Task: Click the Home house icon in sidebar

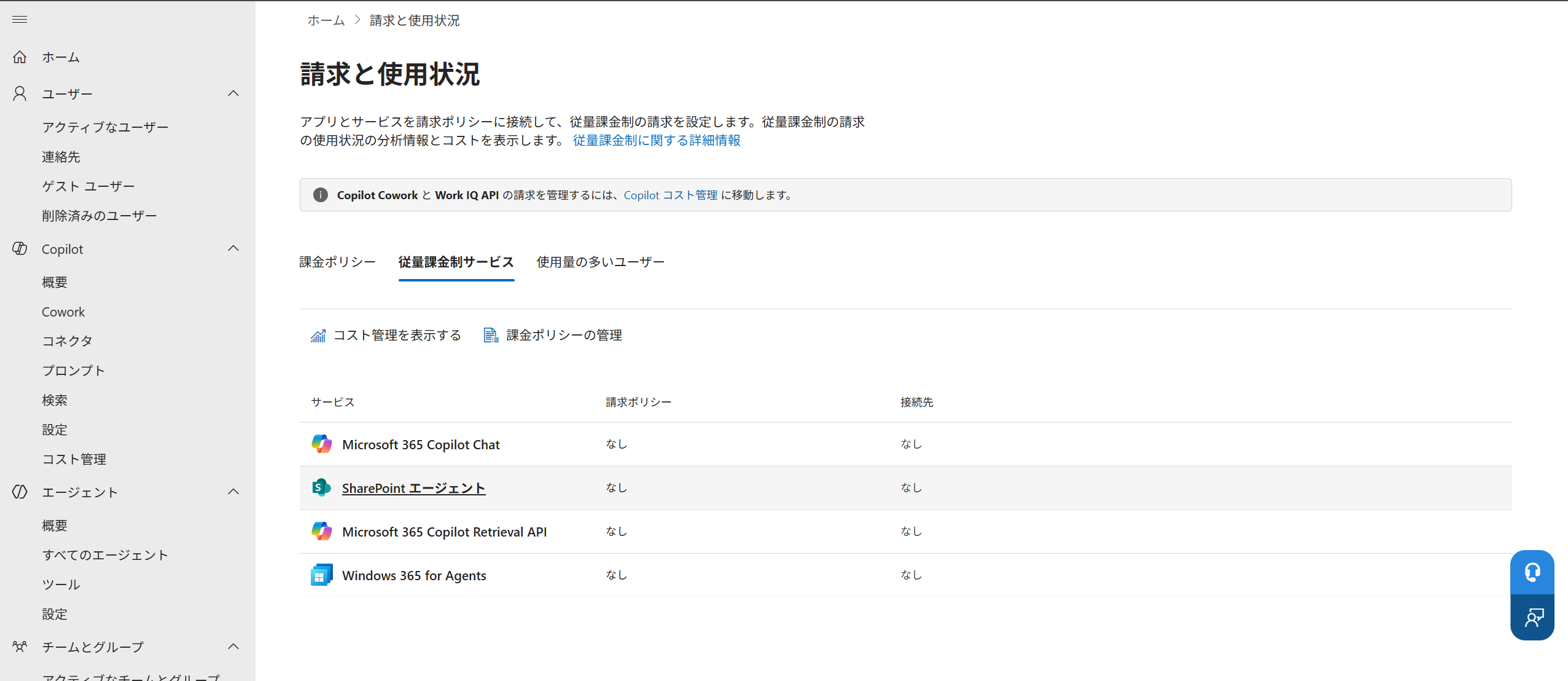Action: 20,57
